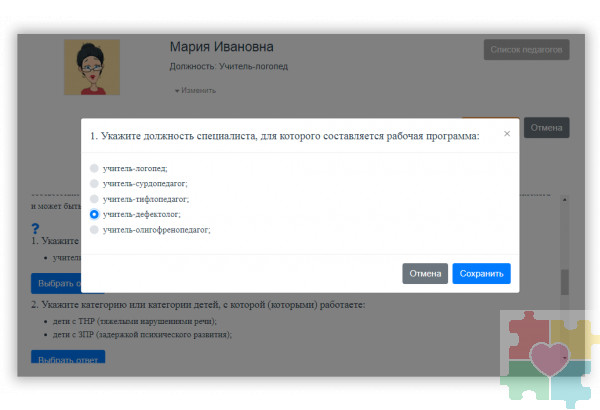This screenshot has width=600, height=410.
Task: Select the учитель-тифлопедагог radio option
Action: point(95,199)
